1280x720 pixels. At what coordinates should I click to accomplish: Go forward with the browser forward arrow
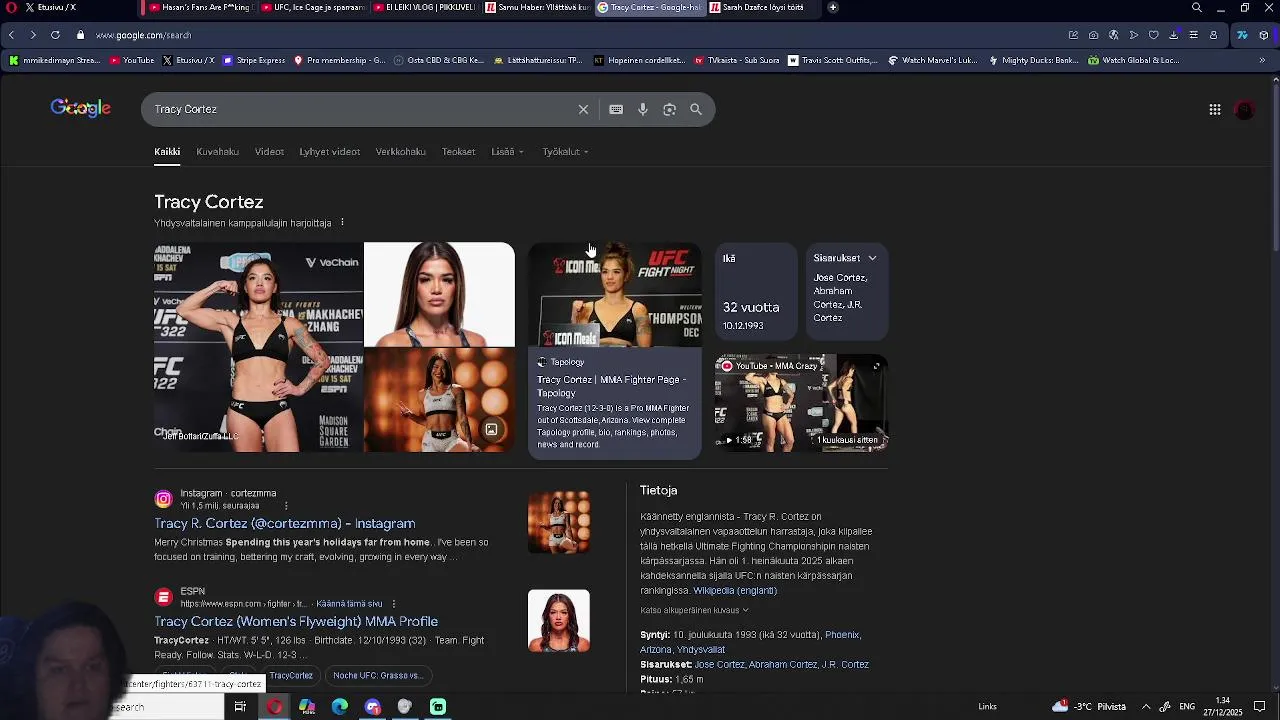coord(33,35)
